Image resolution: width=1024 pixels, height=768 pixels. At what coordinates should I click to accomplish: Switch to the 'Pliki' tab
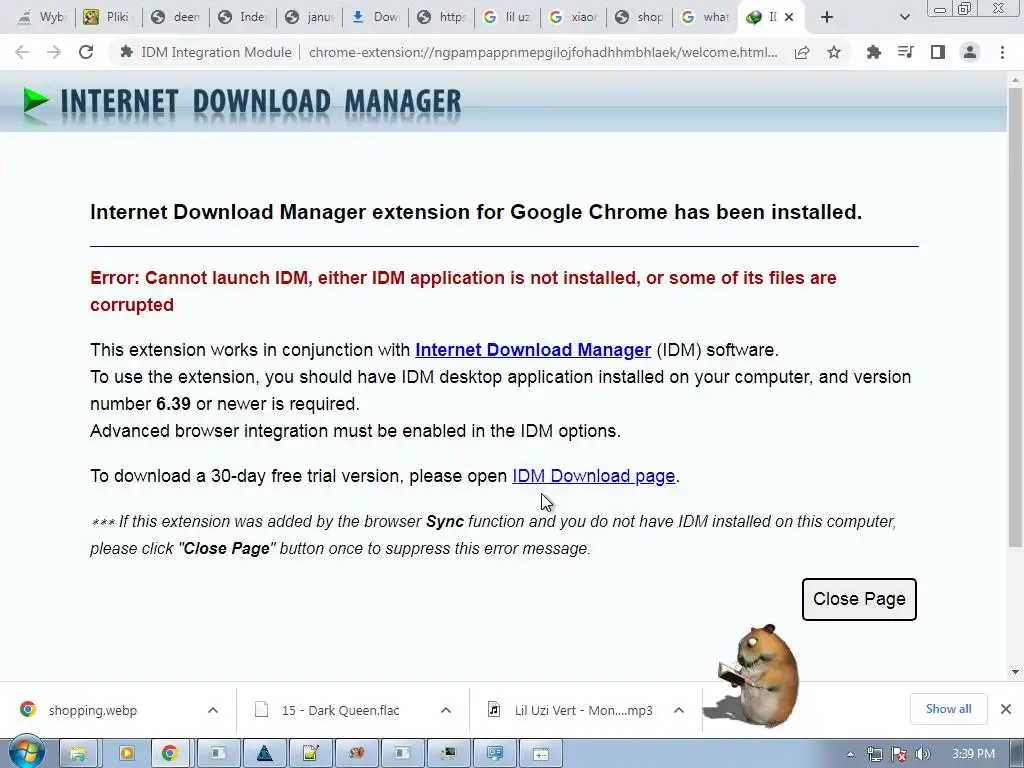point(108,18)
